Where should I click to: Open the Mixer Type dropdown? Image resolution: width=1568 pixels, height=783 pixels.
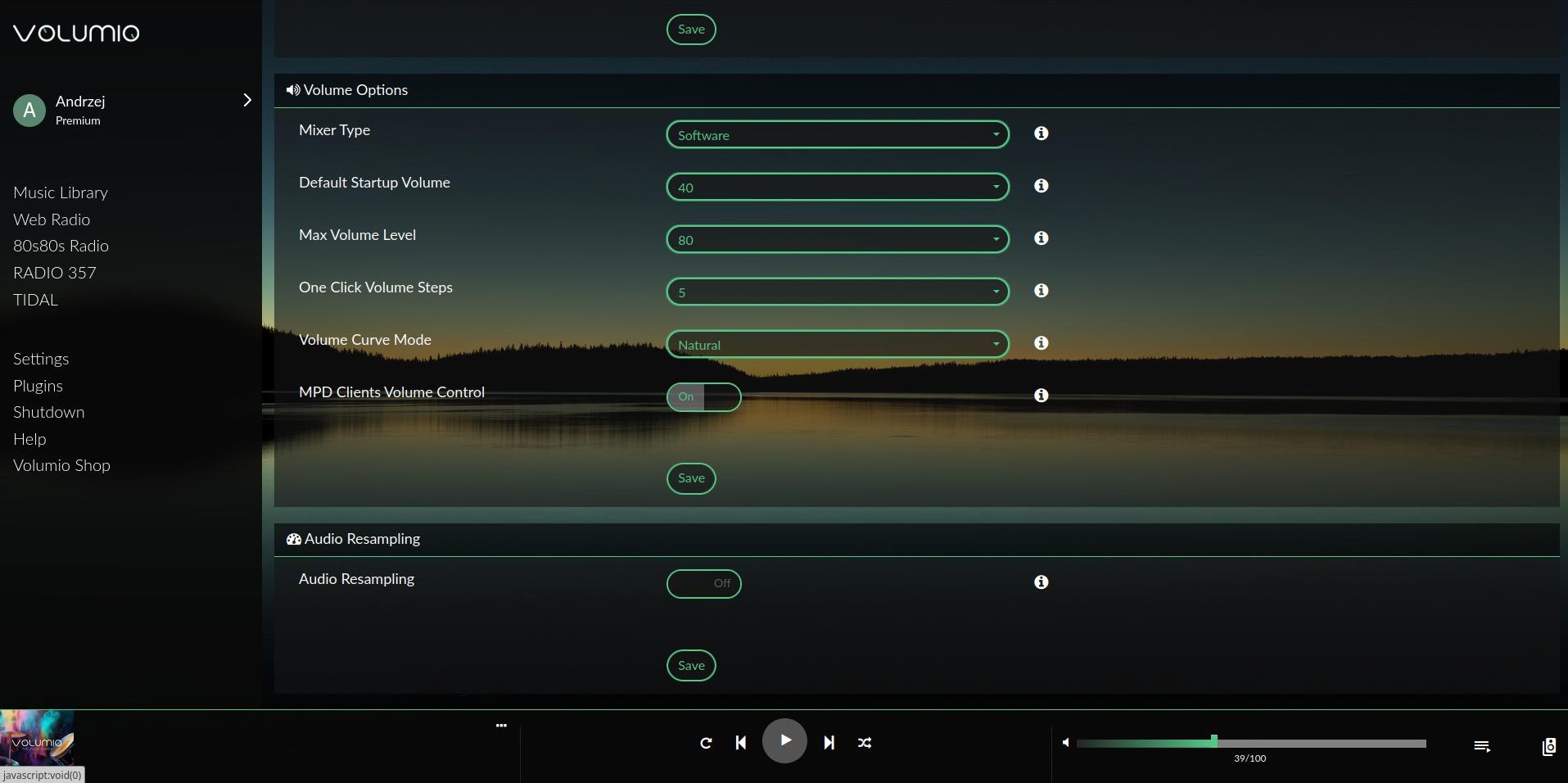[x=837, y=135]
